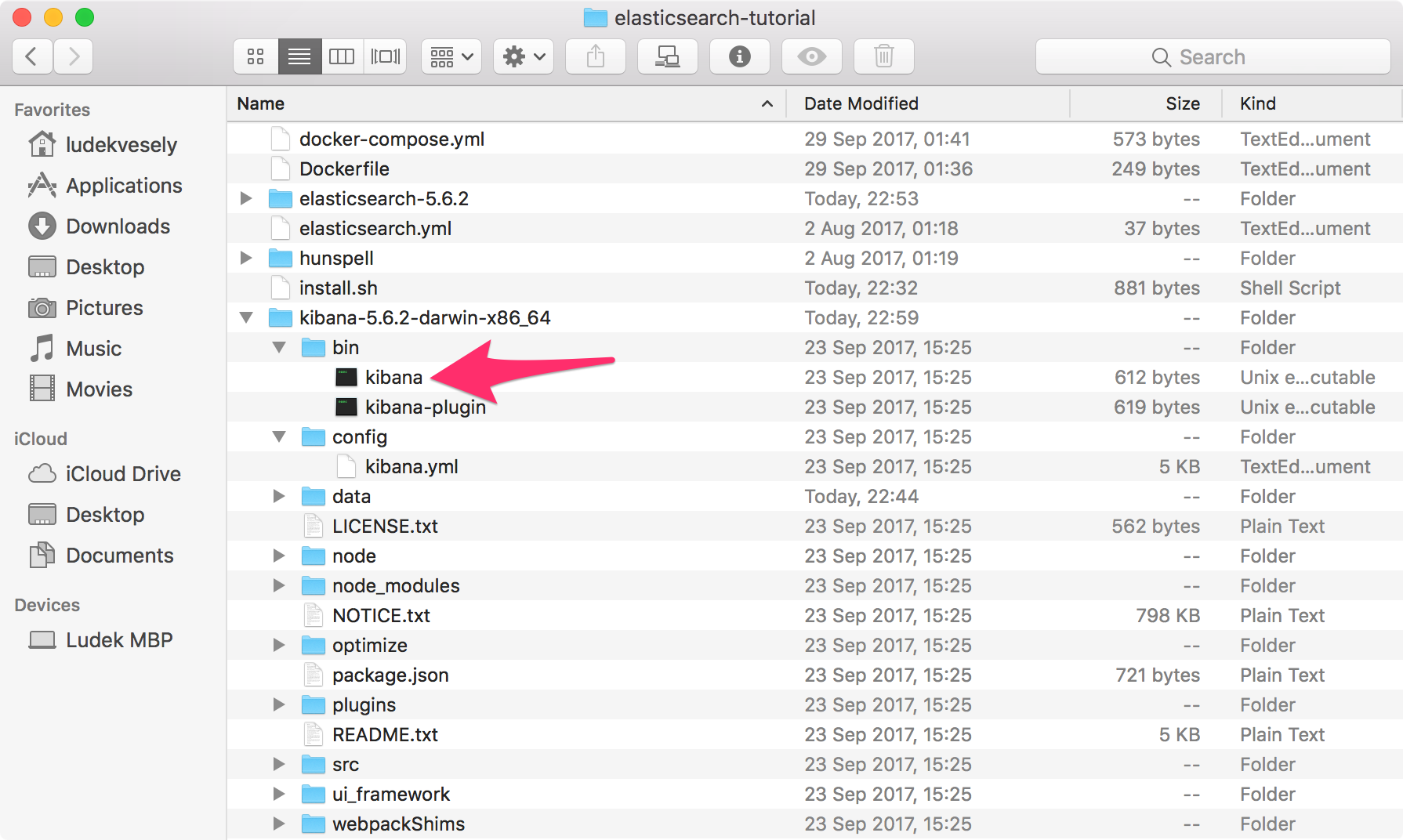Select Ludek MBP device

tap(100, 640)
